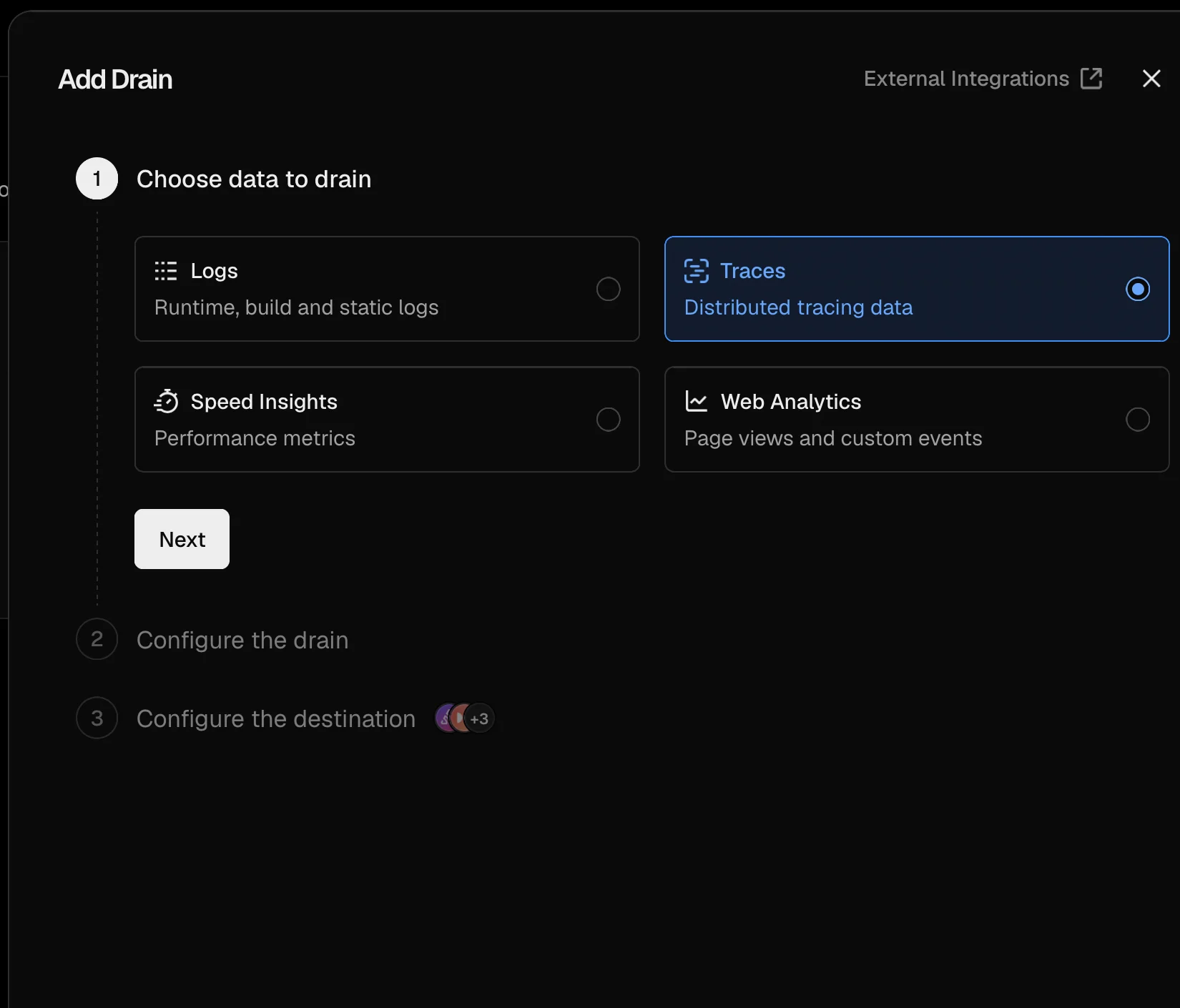This screenshot has width=1180, height=1008.
Task: Click the Traces icon
Action: [697, 271]
